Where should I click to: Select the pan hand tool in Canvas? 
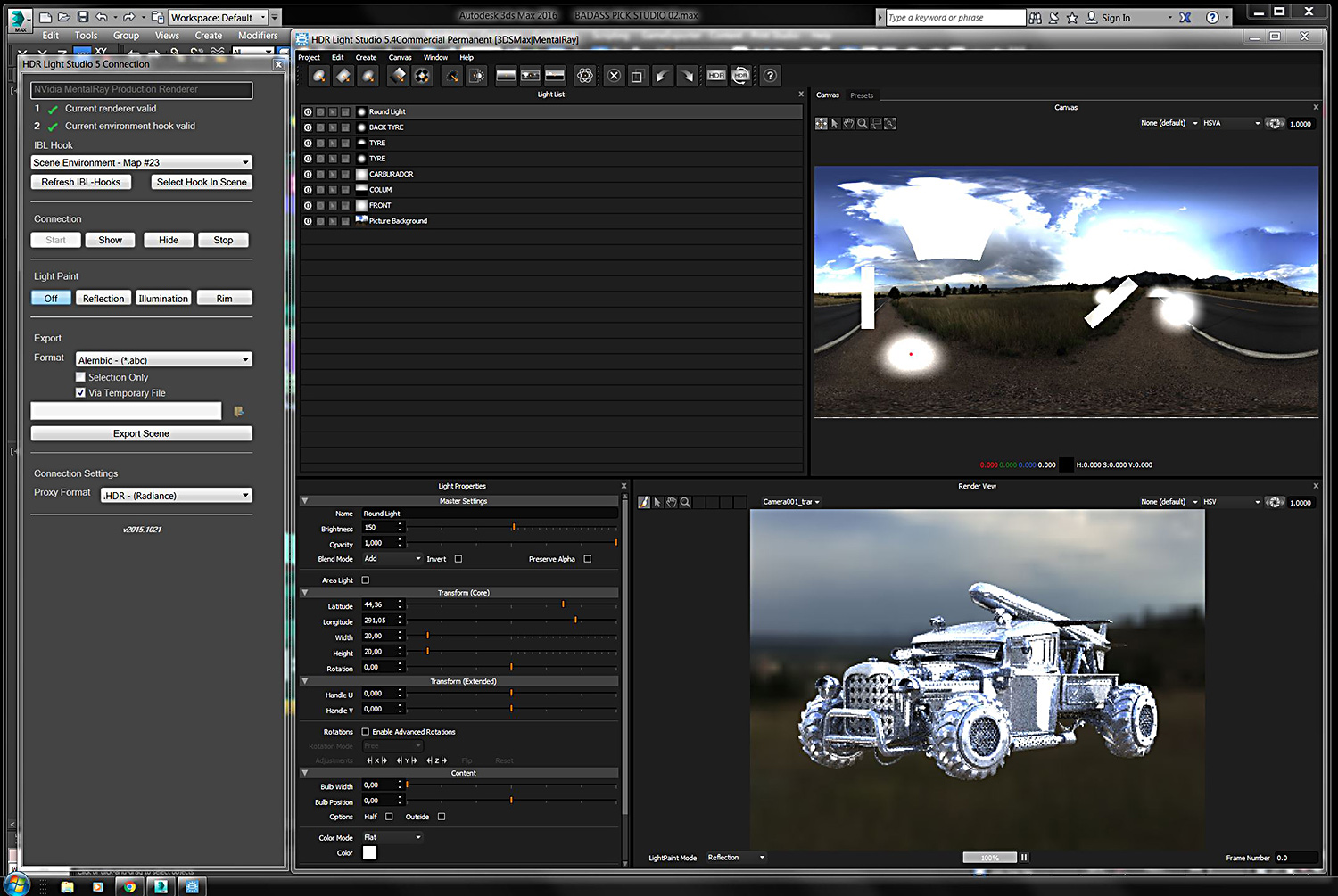click(848, 124)
